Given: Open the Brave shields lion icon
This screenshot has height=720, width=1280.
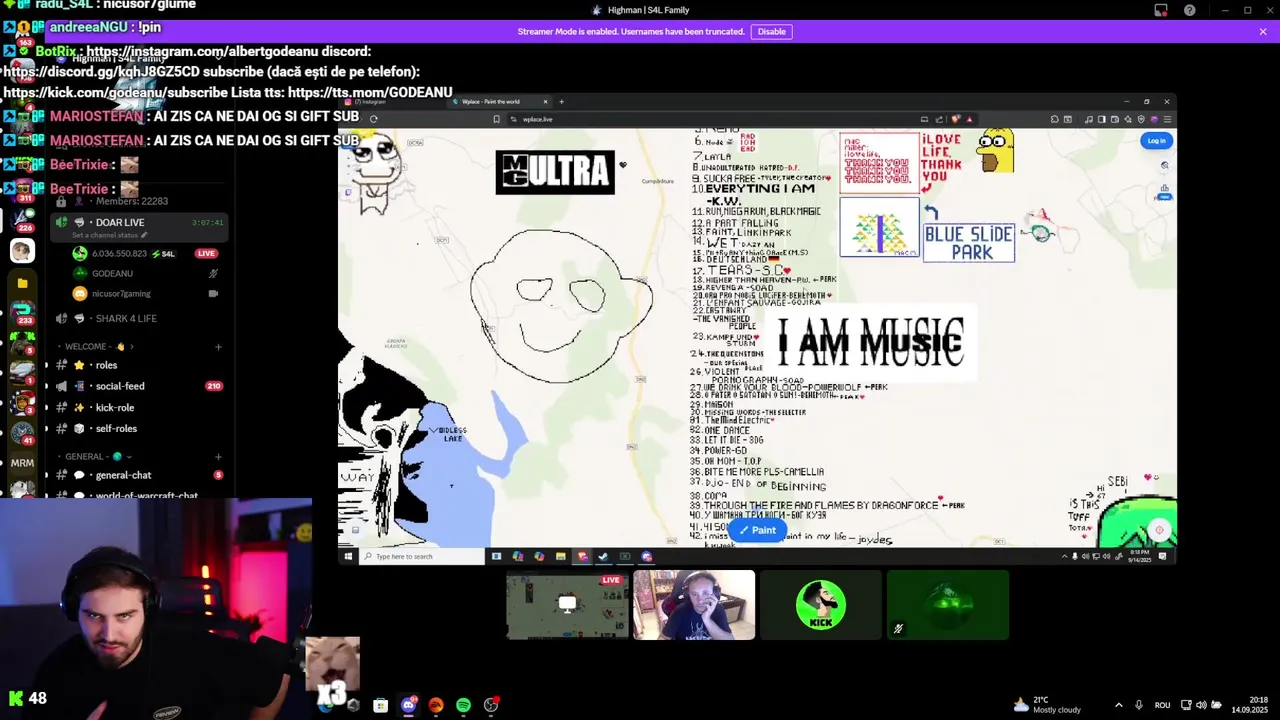Looking at the screenshot, I should 957,119.
